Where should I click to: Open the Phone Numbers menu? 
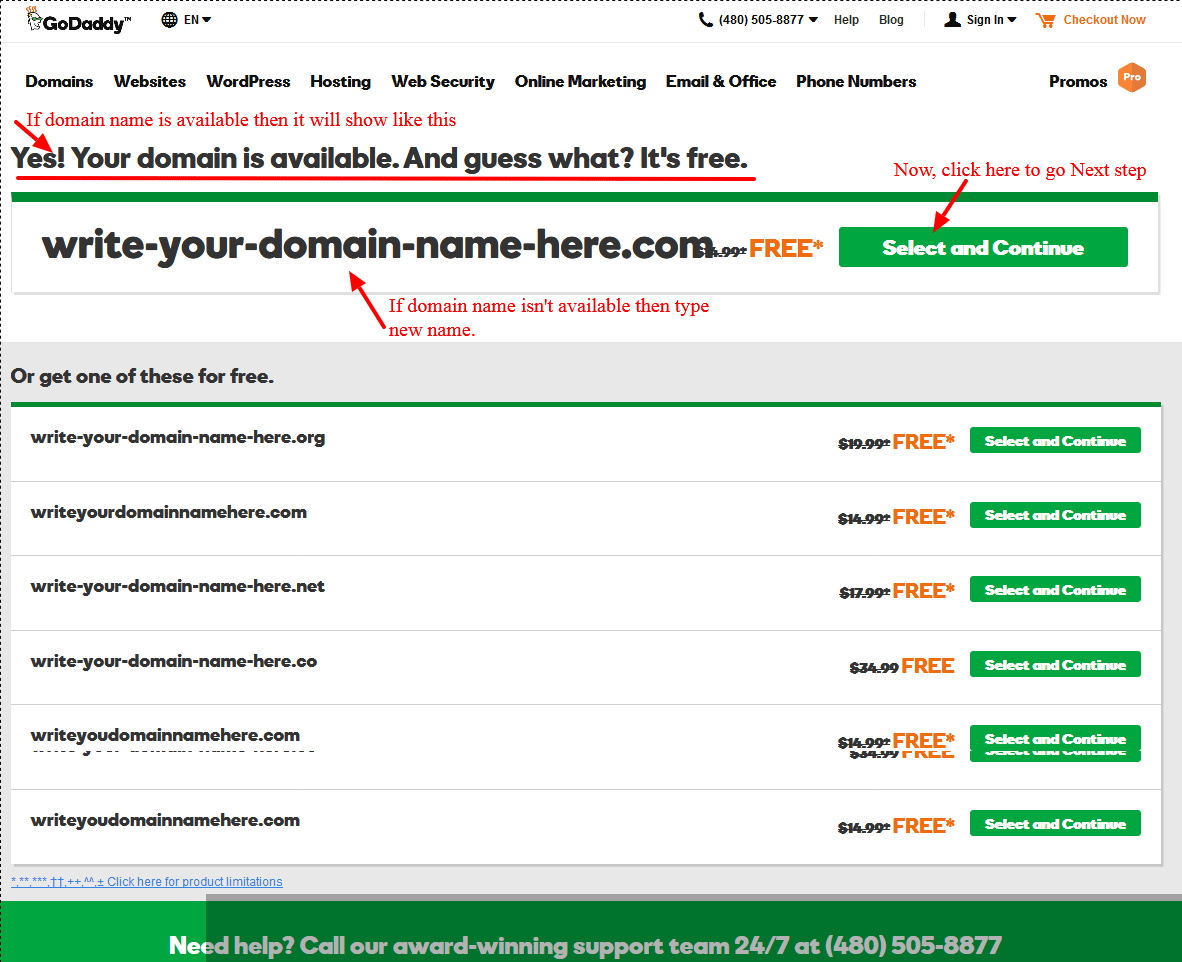click(x=856, y=81)
